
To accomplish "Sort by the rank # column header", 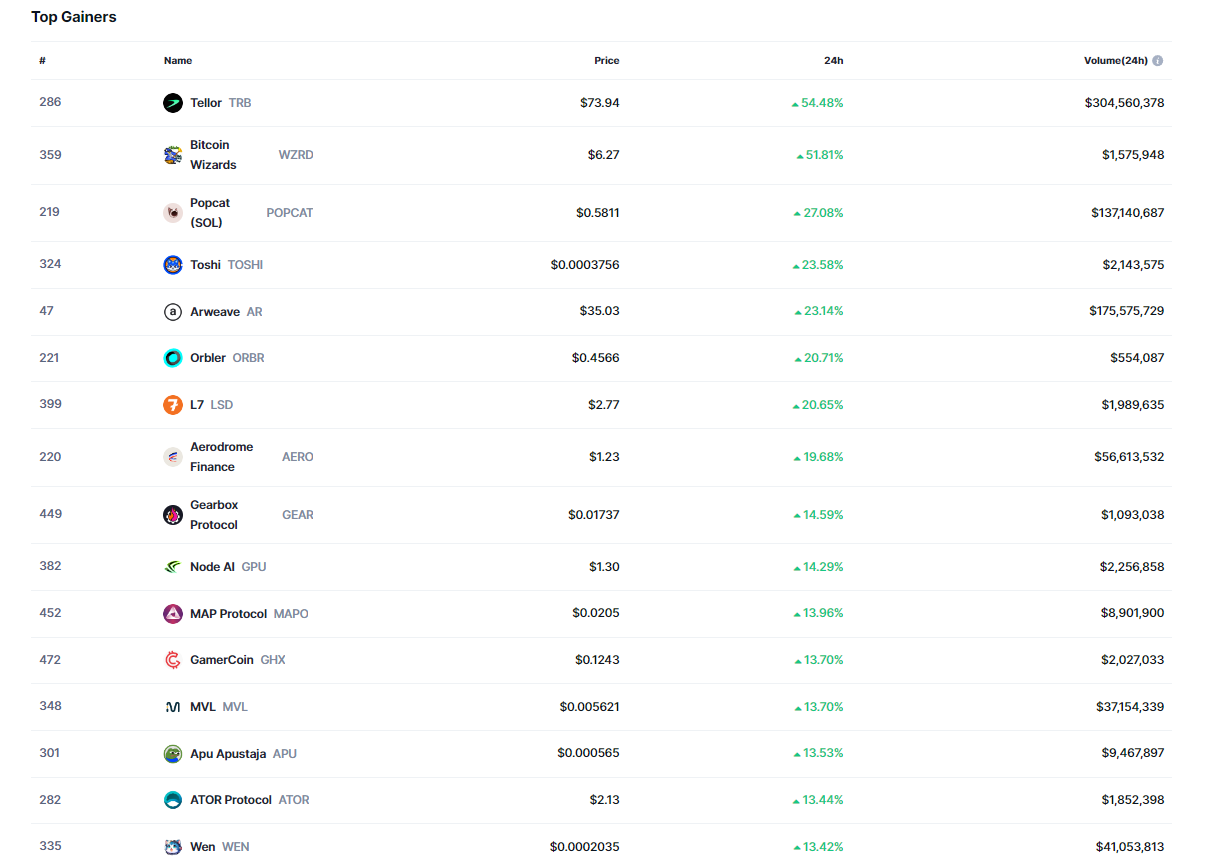I will pos(43,61).
